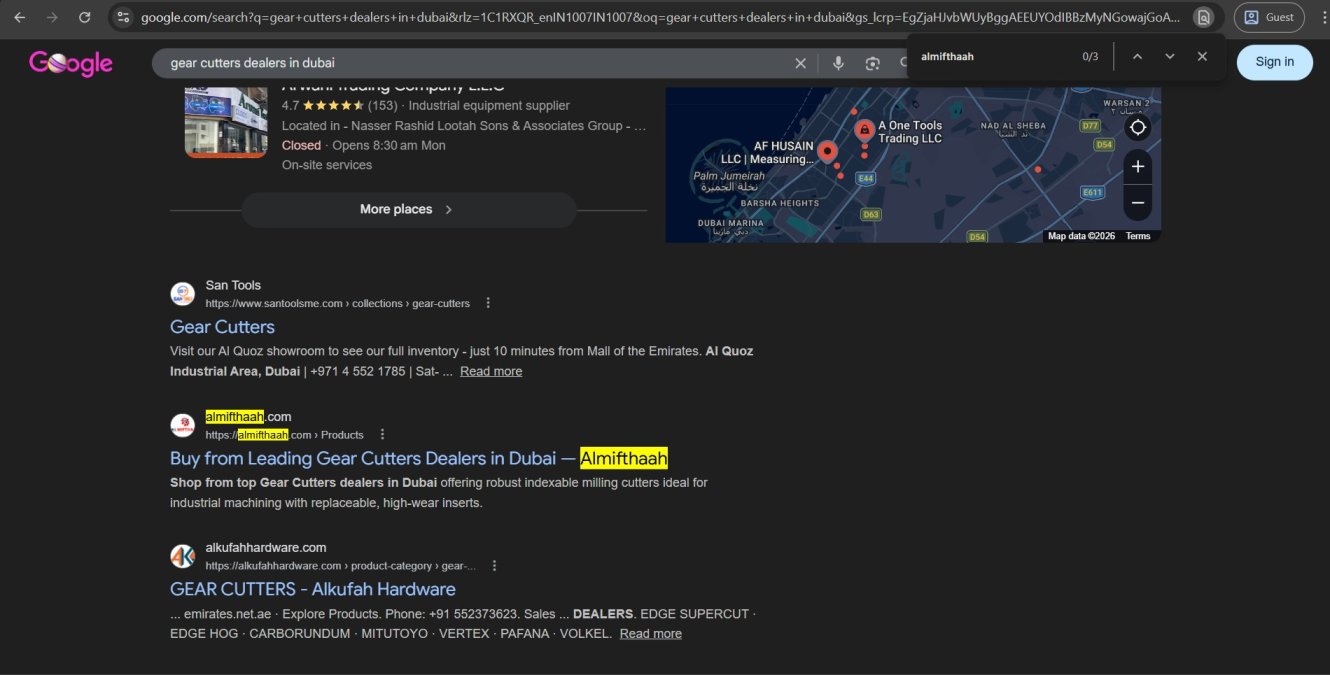
Task: Close the find-in-page bar
Action: click(x=1202, y=57)
